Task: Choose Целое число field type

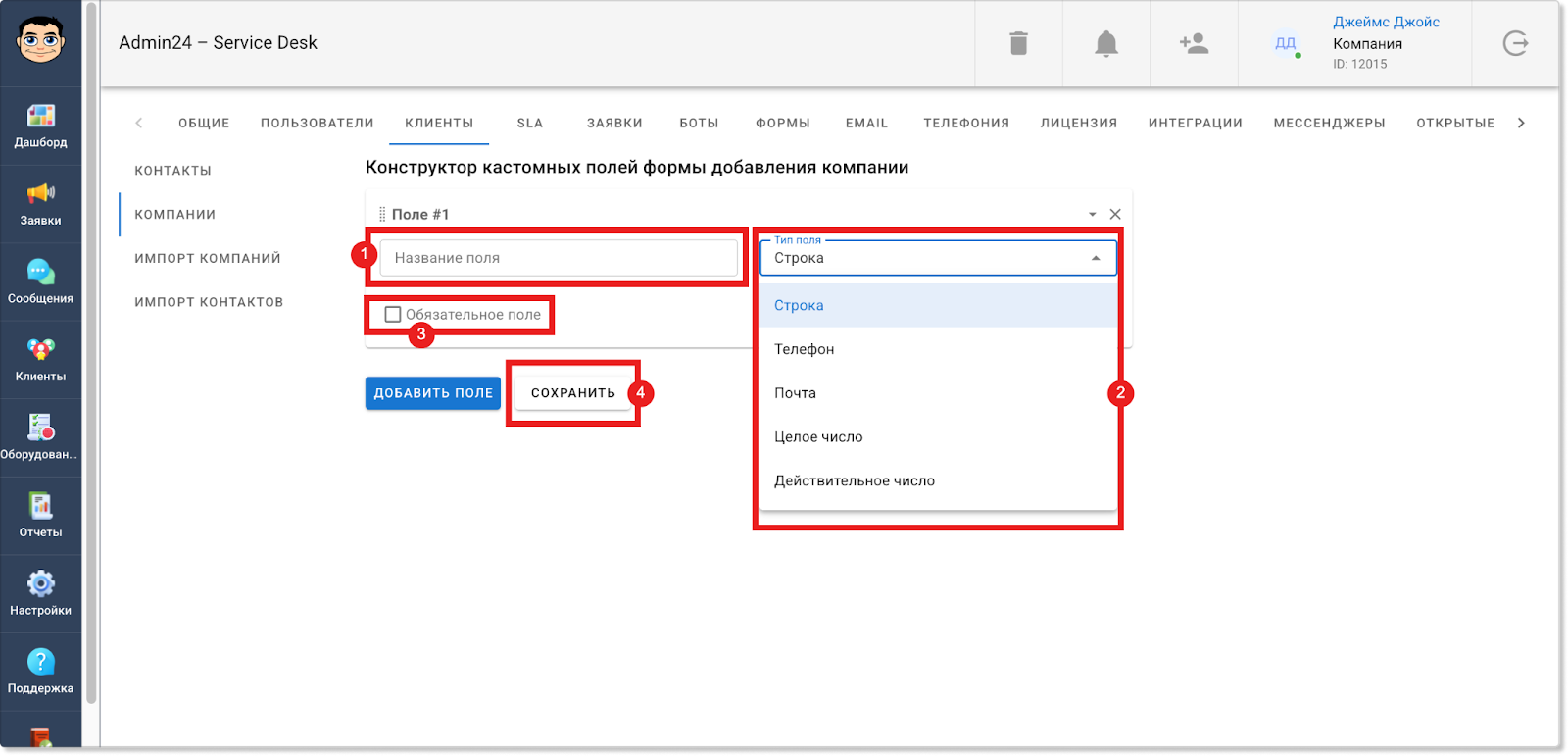Action: pyautogui.click(x=818, y=437)
